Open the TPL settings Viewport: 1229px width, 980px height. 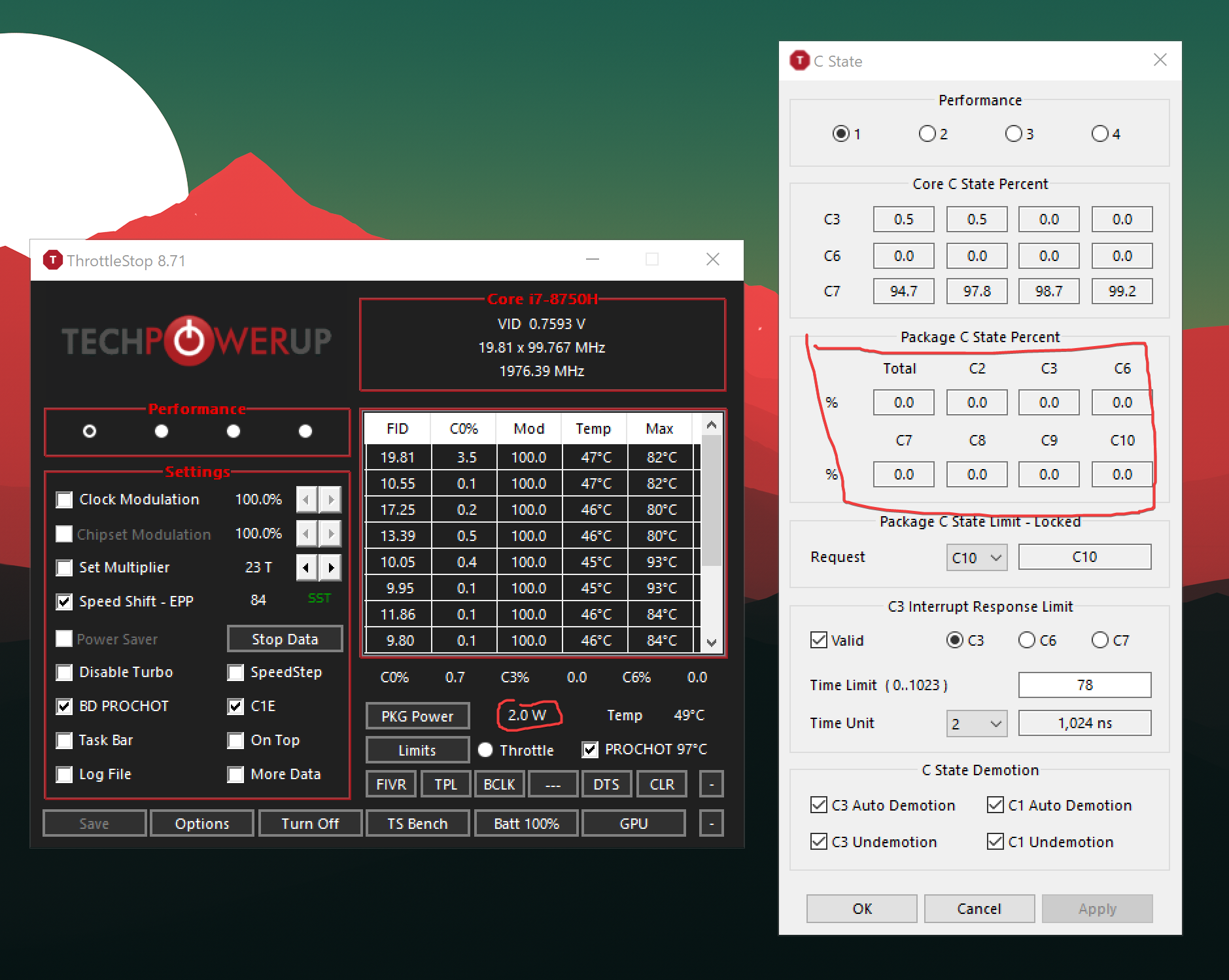click(x=446, y=784)
